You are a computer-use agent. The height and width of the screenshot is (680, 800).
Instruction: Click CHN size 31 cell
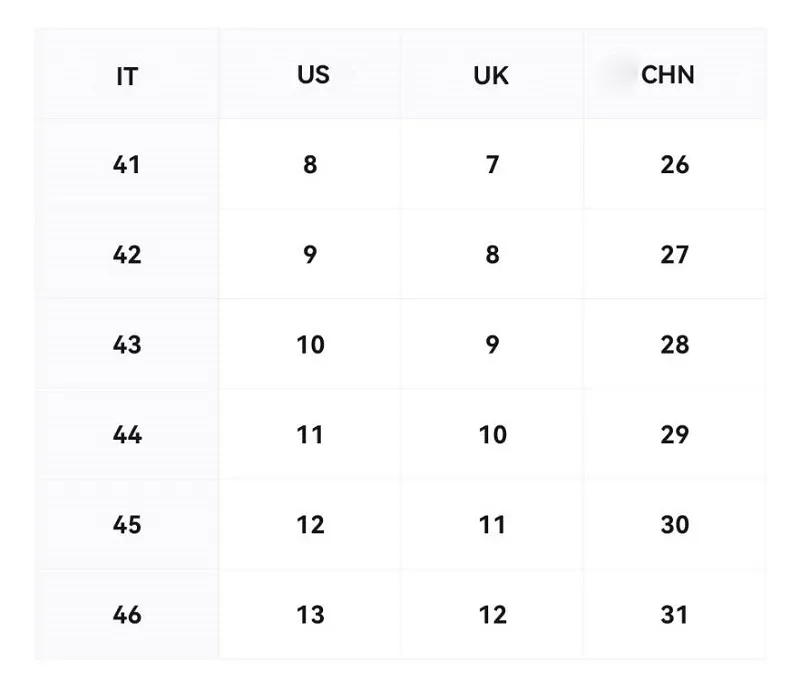[x=674, y=615]
